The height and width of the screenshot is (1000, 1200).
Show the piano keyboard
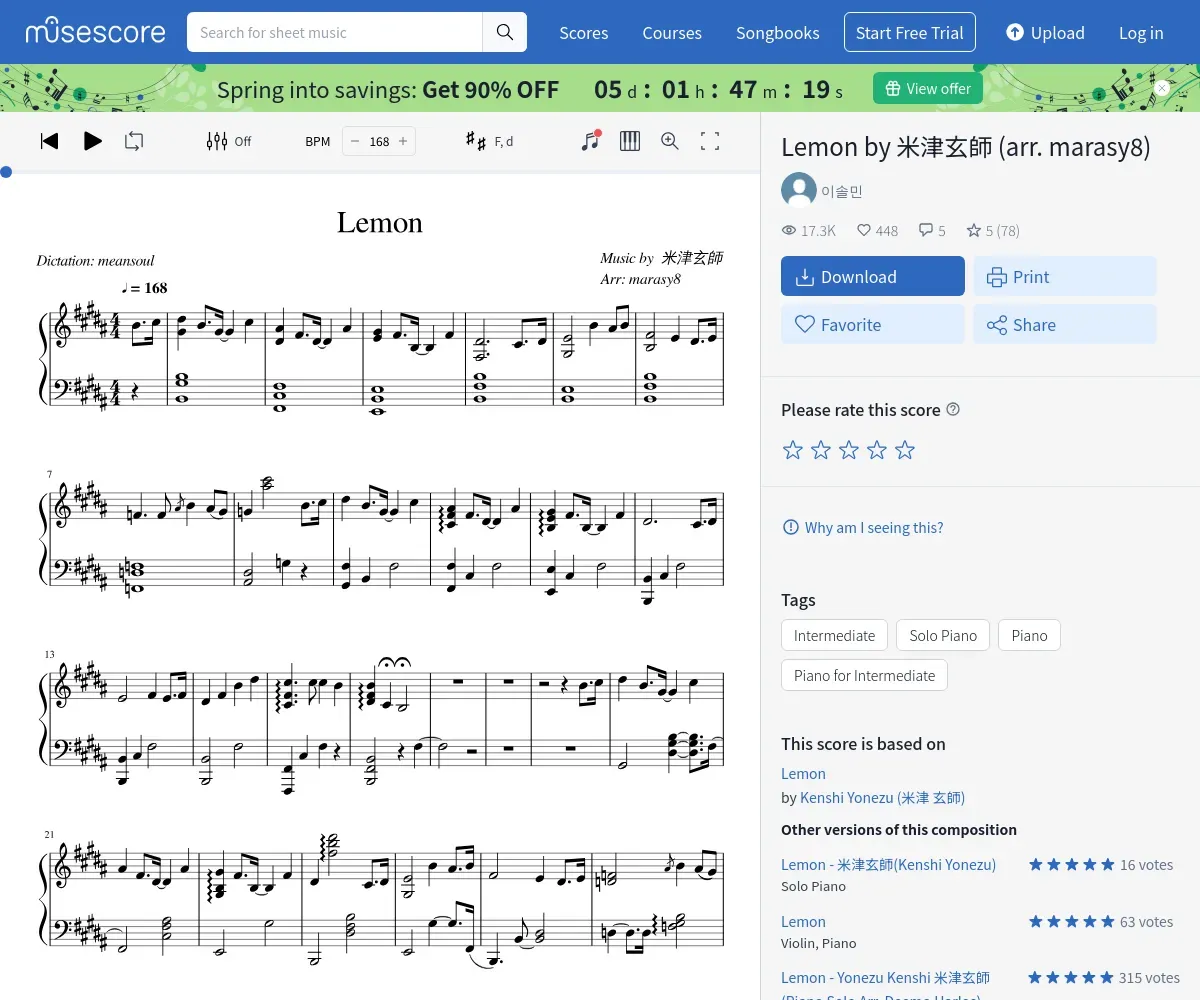pyautogui.click(x=630, y=141)
